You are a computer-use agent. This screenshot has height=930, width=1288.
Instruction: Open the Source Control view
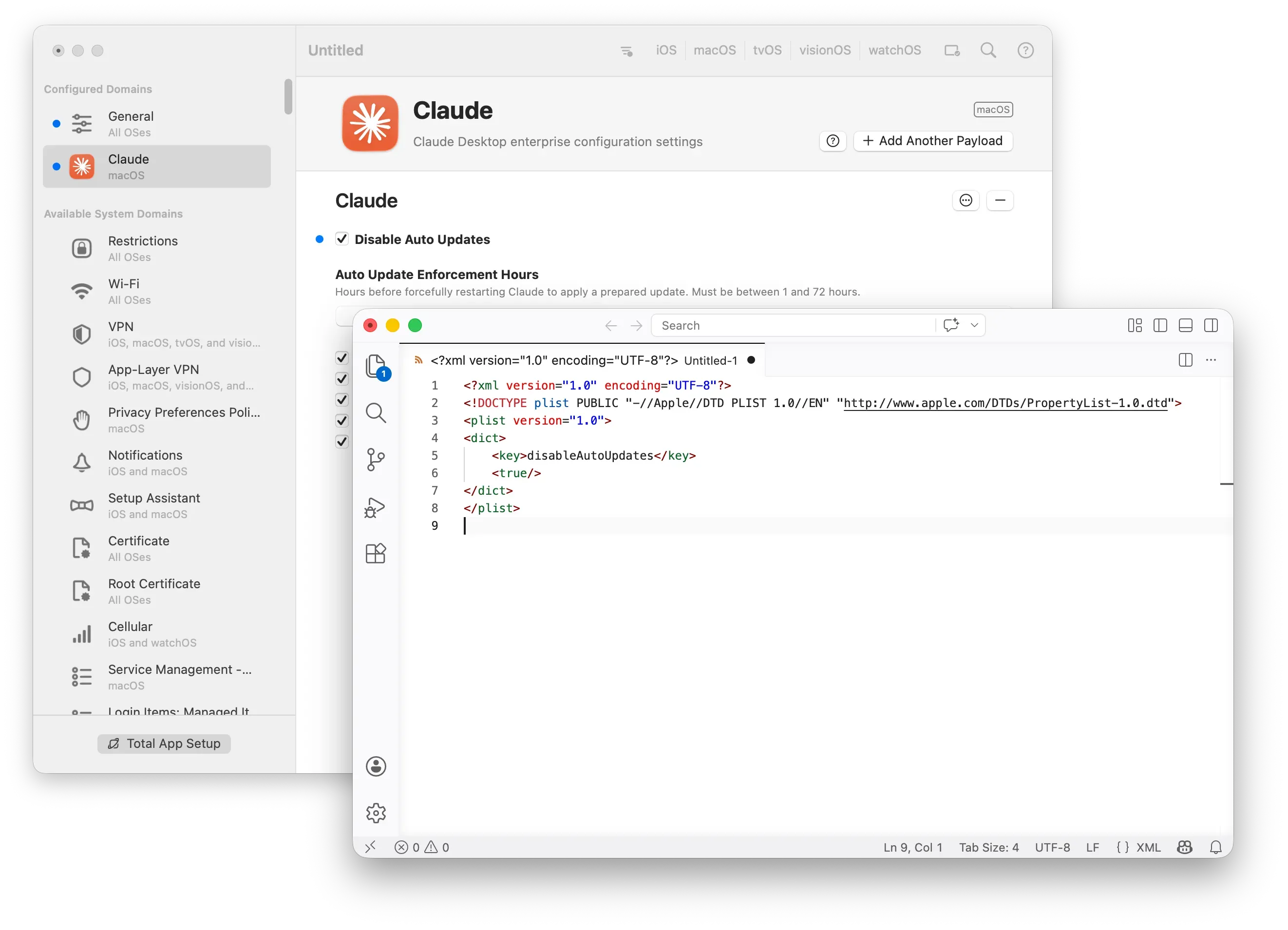coord(376,459)
